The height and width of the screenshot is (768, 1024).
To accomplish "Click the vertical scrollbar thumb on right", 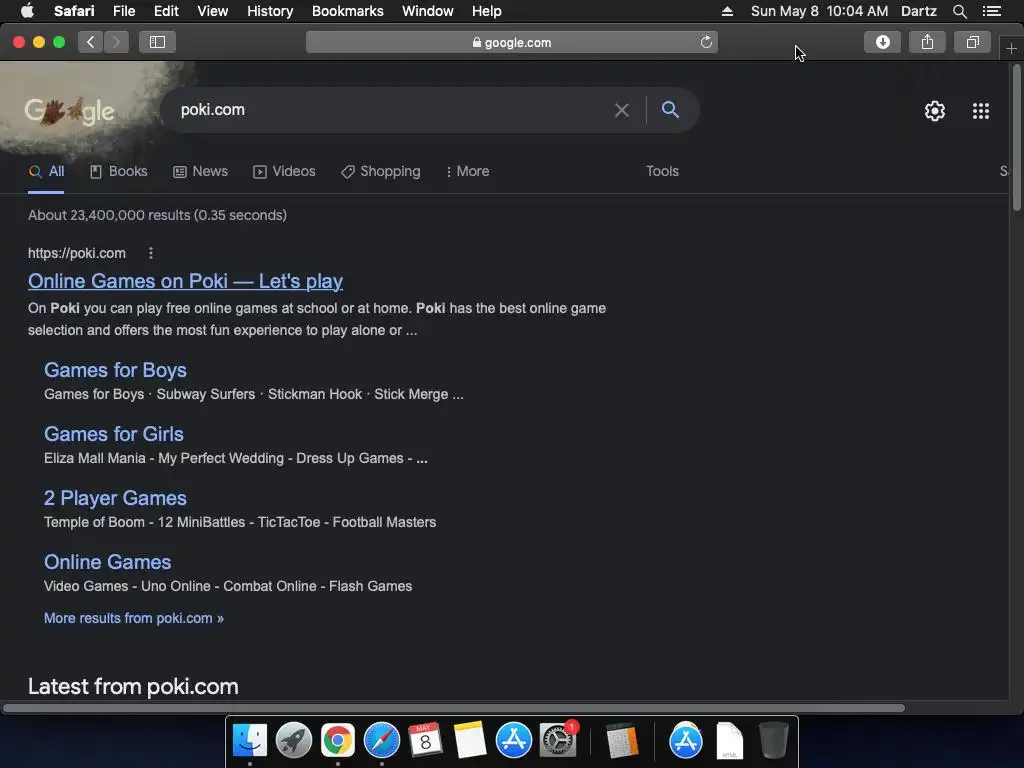I will (1016, 137).
